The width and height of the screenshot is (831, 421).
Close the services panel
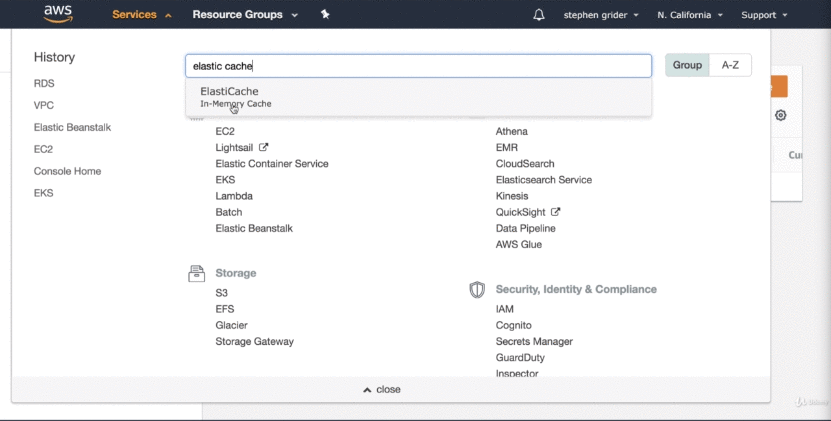pyautogui.click(x=382, y=389)
